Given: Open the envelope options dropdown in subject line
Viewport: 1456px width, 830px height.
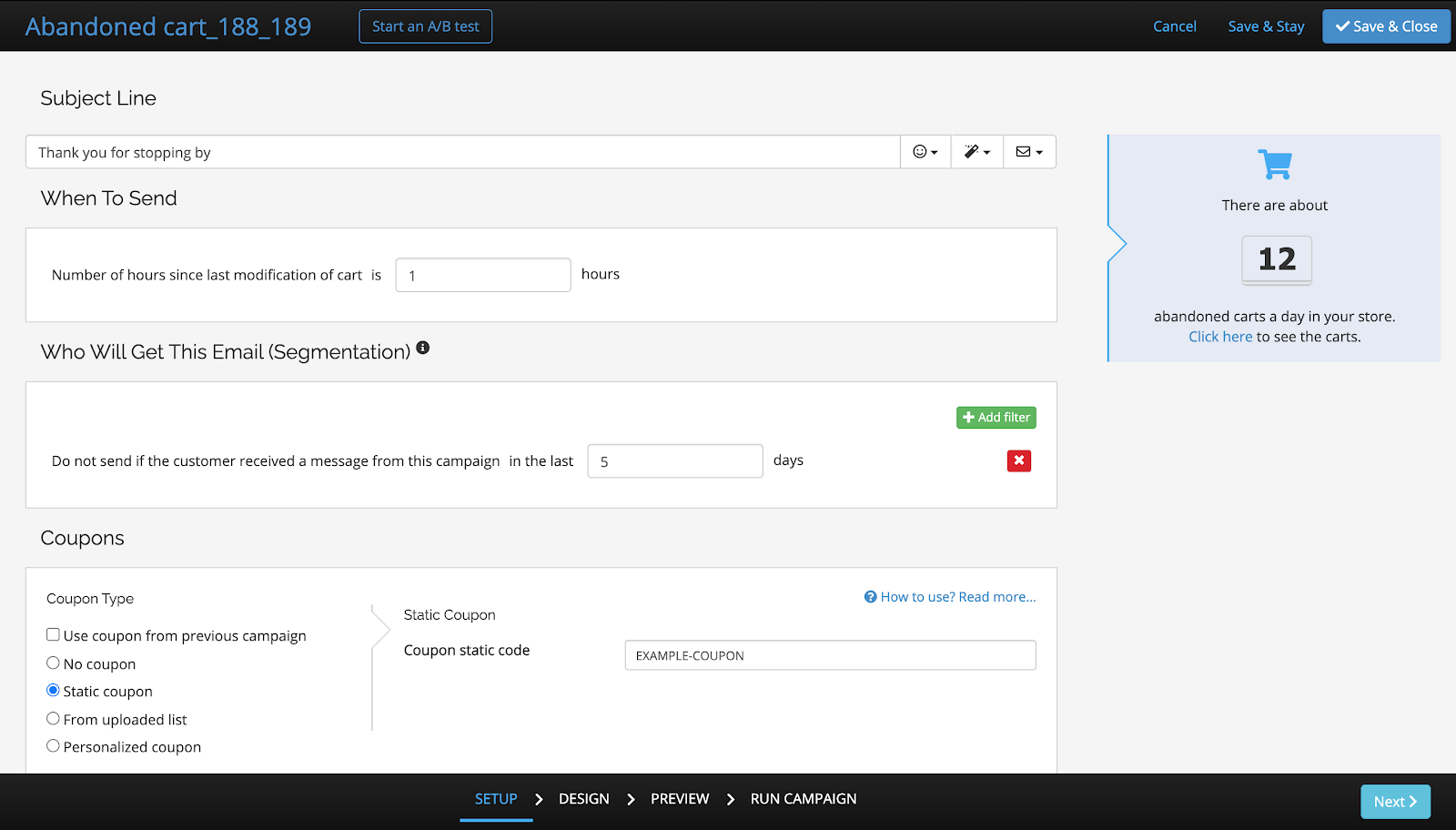Looking at the screenshot, I should [x=1029, y=152].
